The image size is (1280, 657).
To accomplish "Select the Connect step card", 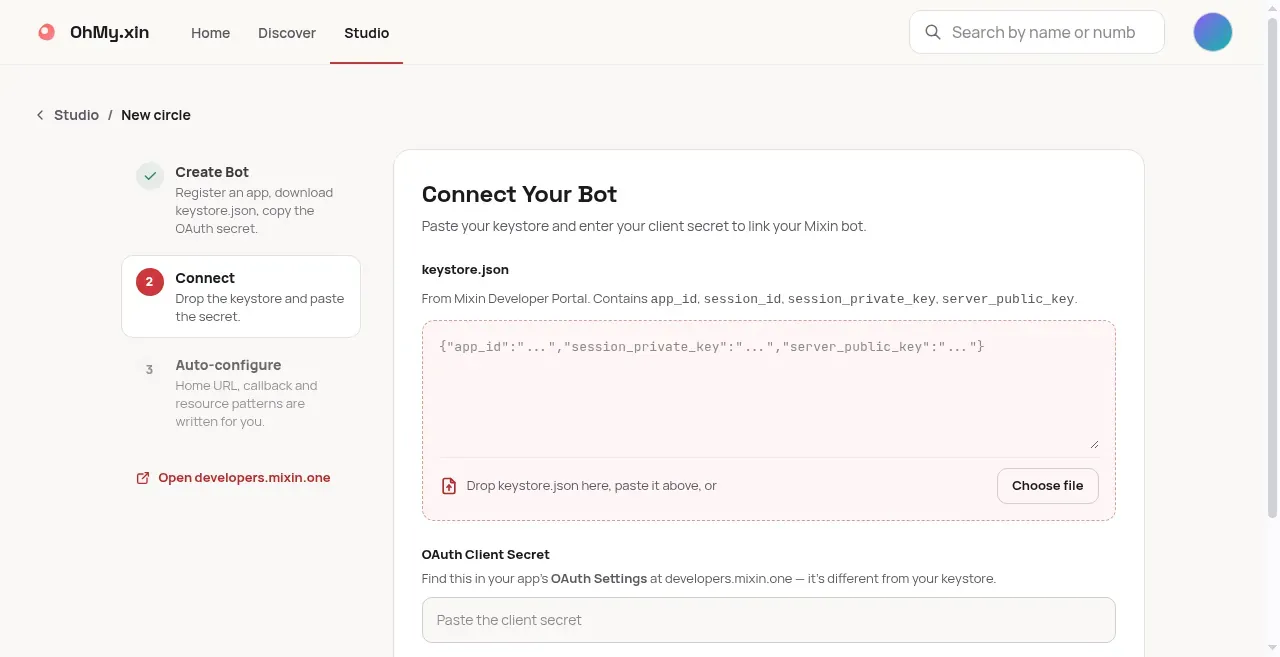I will point(241,296).
